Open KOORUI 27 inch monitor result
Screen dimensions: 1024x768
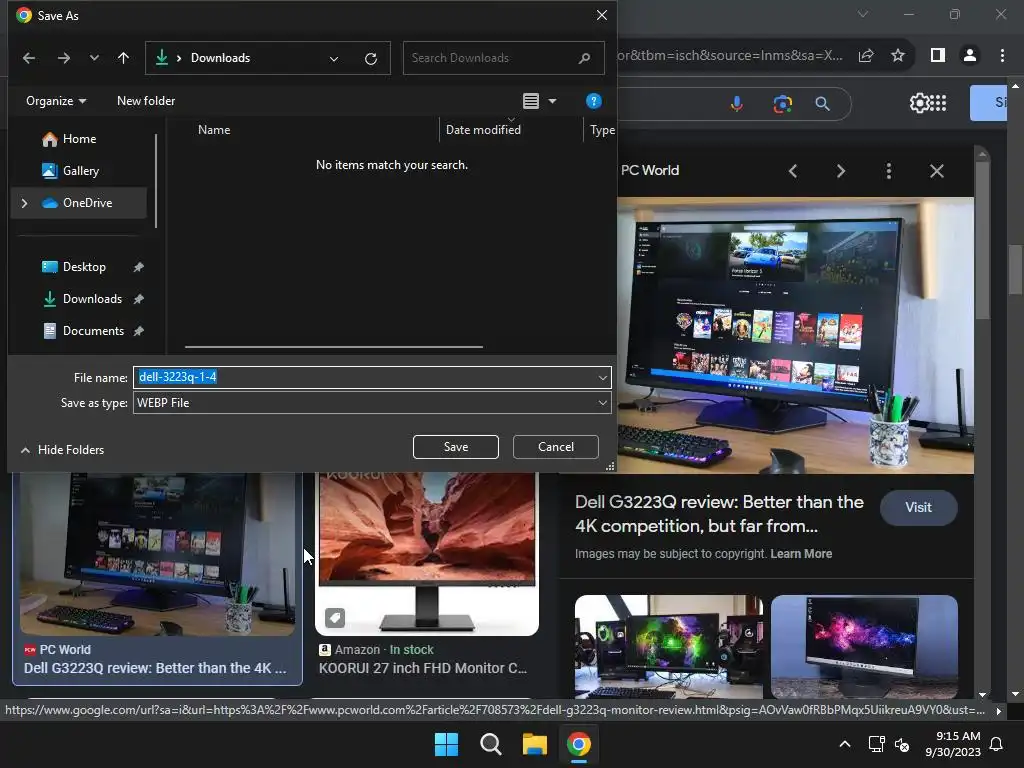[x=427, y=554]
